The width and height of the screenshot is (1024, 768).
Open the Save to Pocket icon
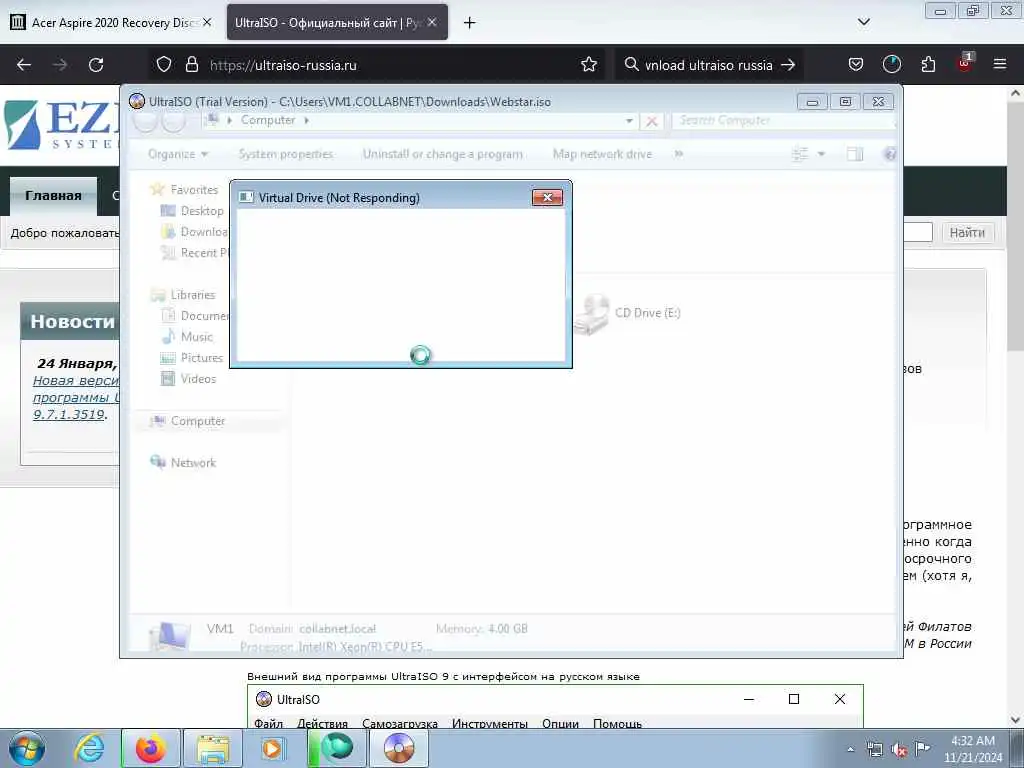point(856,65)
